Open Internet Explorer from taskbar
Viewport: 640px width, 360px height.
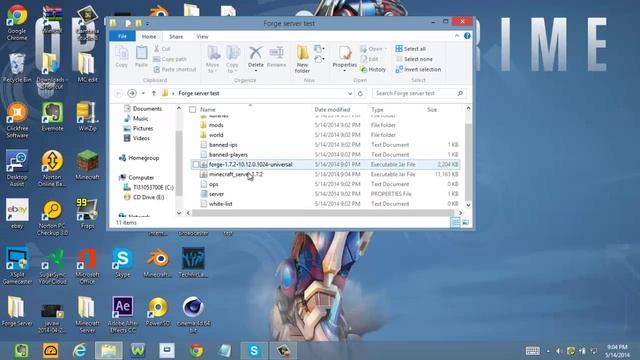(80, 351)
